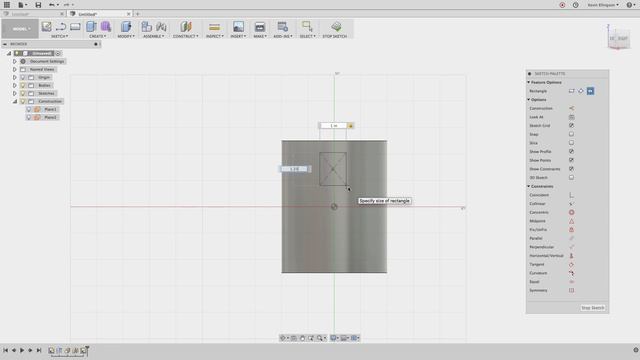The image size is (640, 360).
Task: Enable the Snap checkbox
Action: pyautogui.click(x=571, y=134)
